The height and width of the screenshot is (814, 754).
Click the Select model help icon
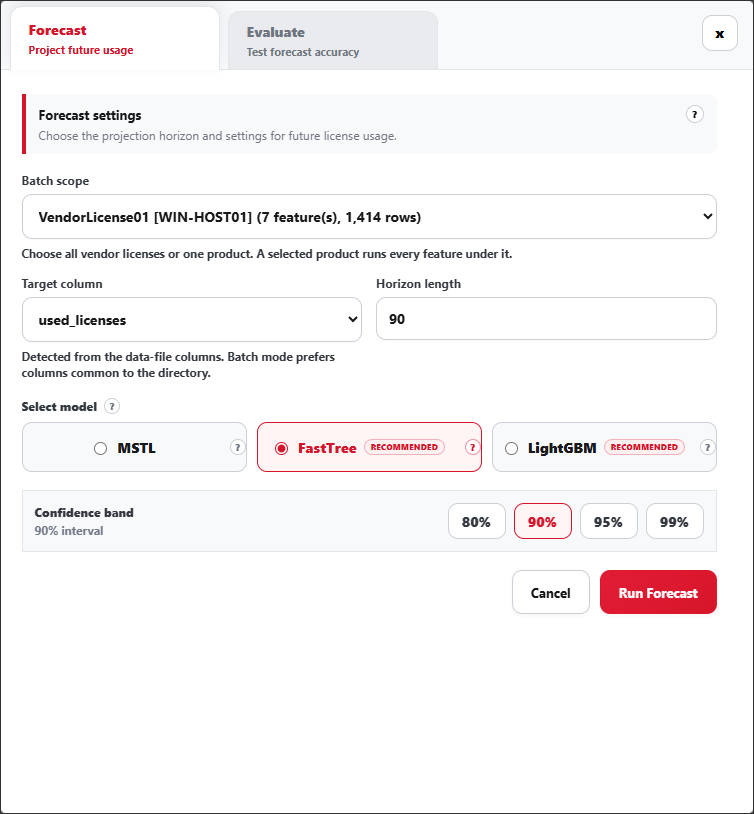[x=112, y=406]
